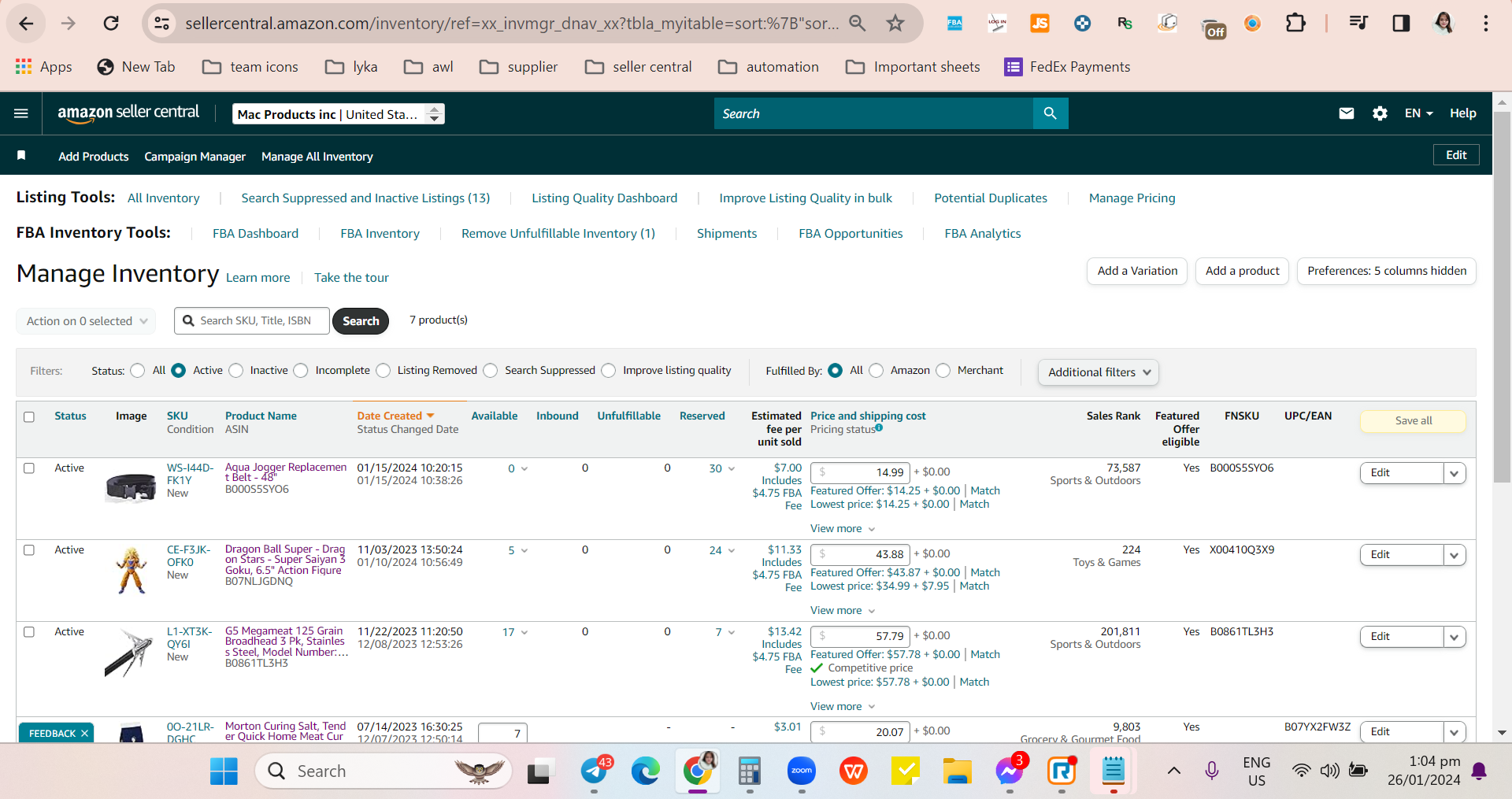Click the Chrome profile avatar
The width and height of the screenshot is (1512, 799).
(1443, 24)
